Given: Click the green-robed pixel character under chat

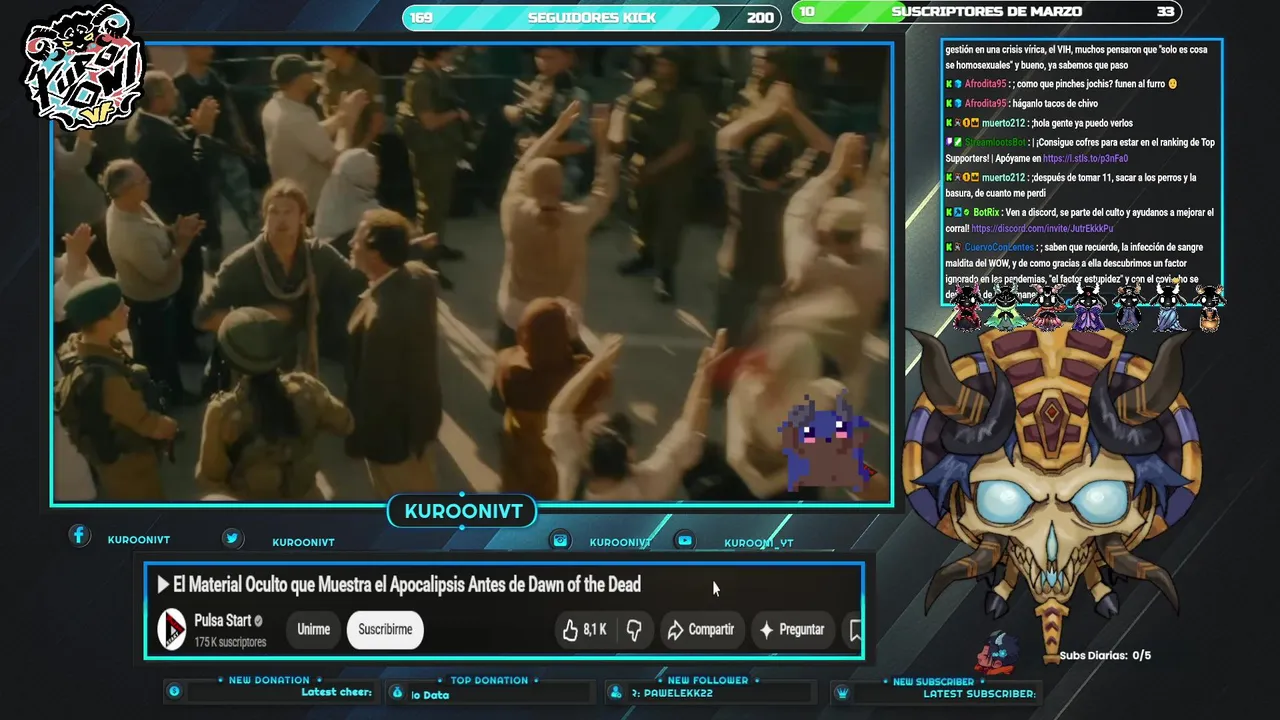Looking at the screenshot, I should (x=1006, y=307).
